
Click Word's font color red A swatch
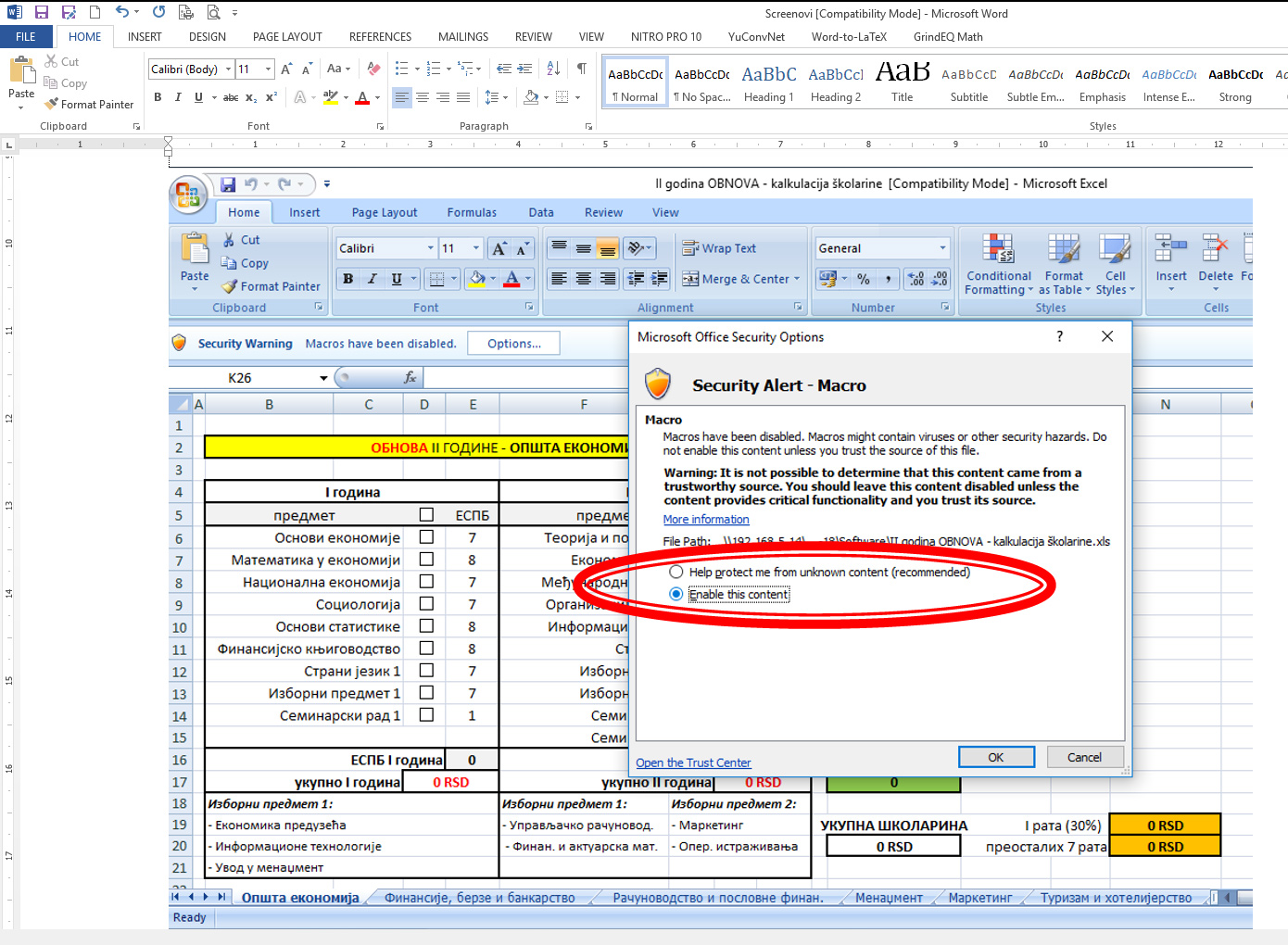tap(362, 97)
